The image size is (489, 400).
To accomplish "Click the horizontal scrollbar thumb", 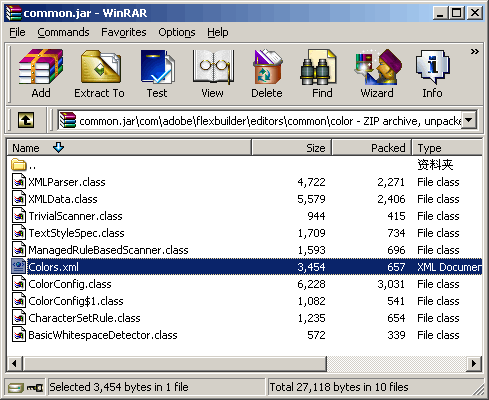I will [174, 363].
